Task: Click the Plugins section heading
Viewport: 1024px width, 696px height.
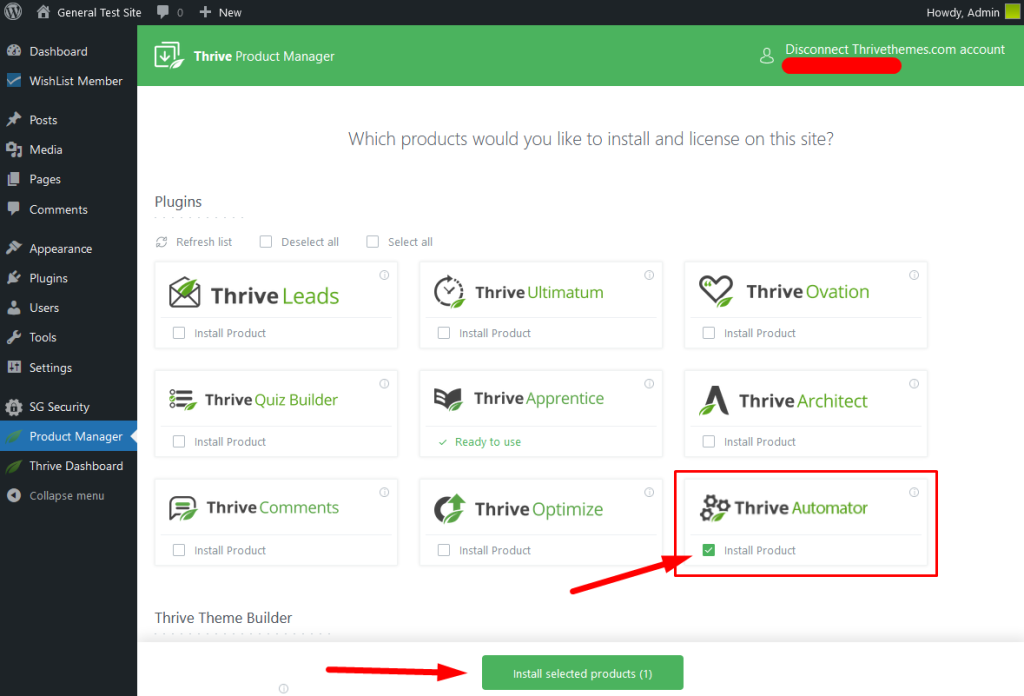Action: [178, 202]
